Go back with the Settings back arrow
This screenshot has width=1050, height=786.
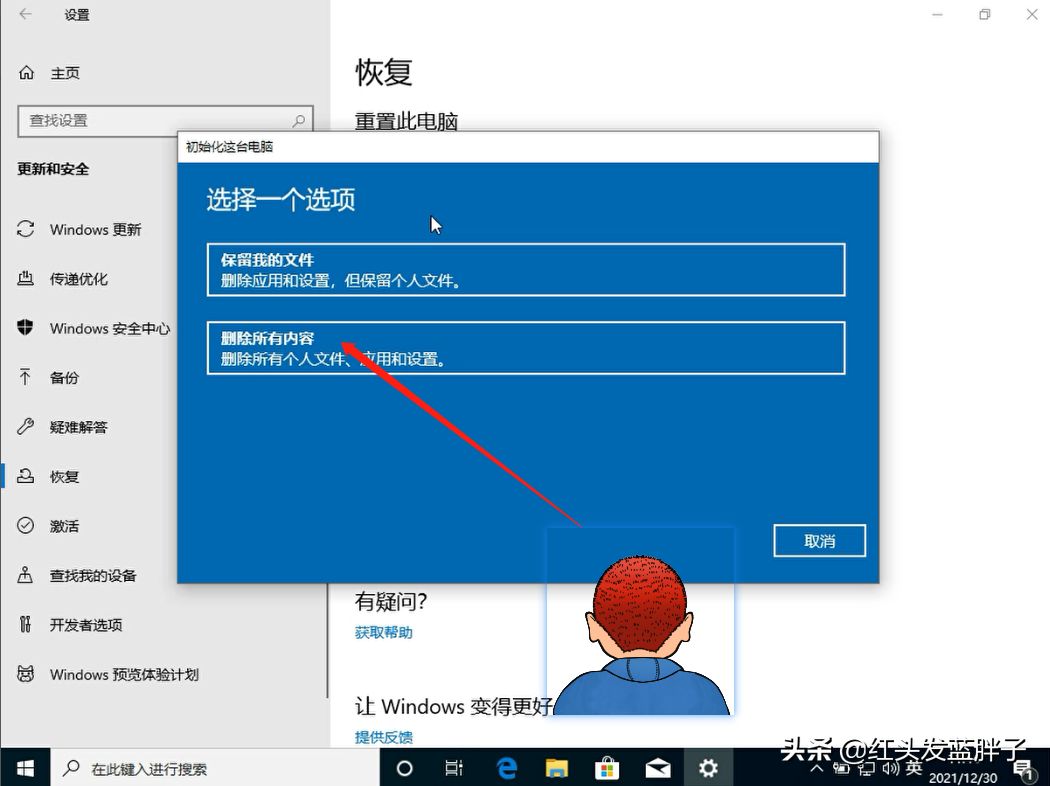click(x=25, y=15)
